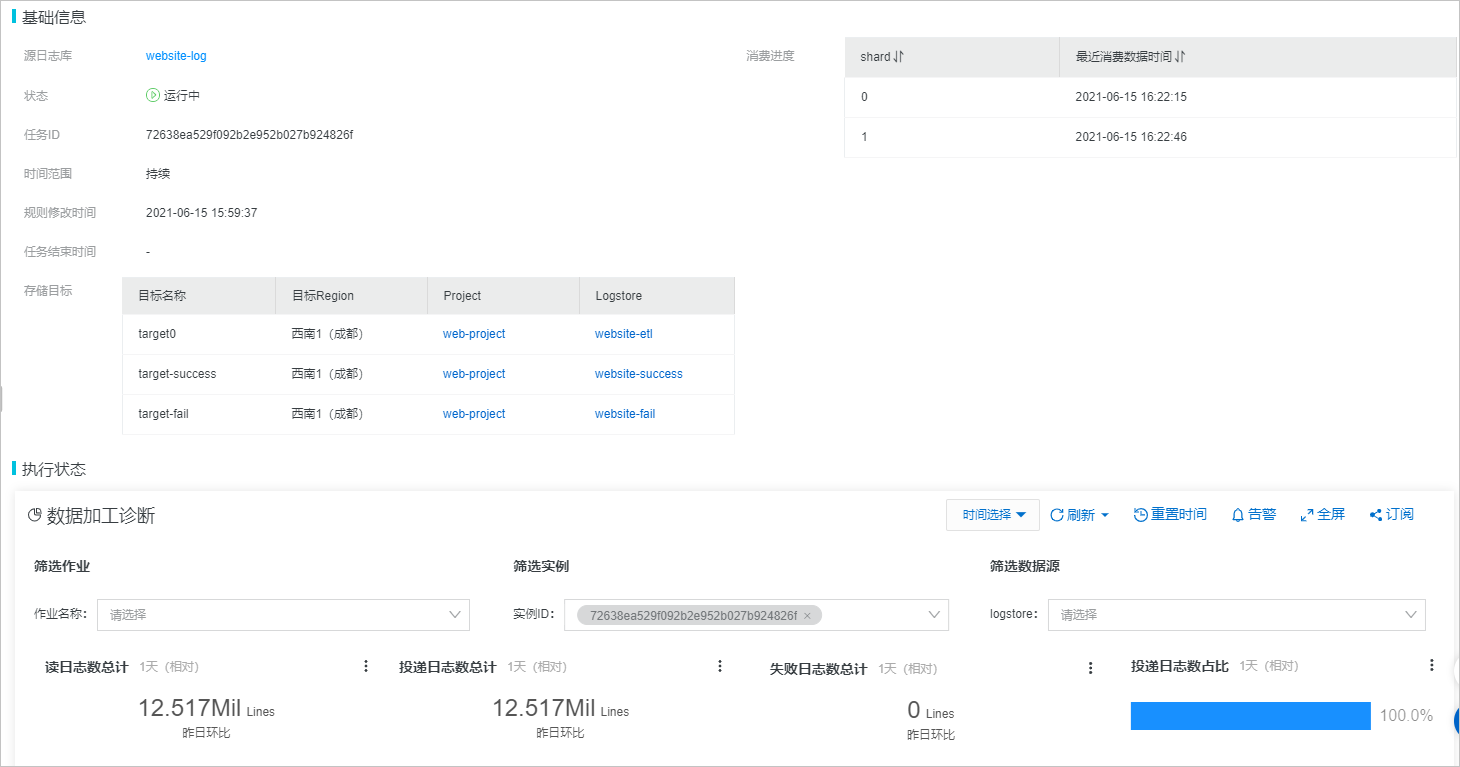Open 失败日志数总计 panel options menu
Image resolution: width=1460 pixels, height=767 pixels.
1091,668
